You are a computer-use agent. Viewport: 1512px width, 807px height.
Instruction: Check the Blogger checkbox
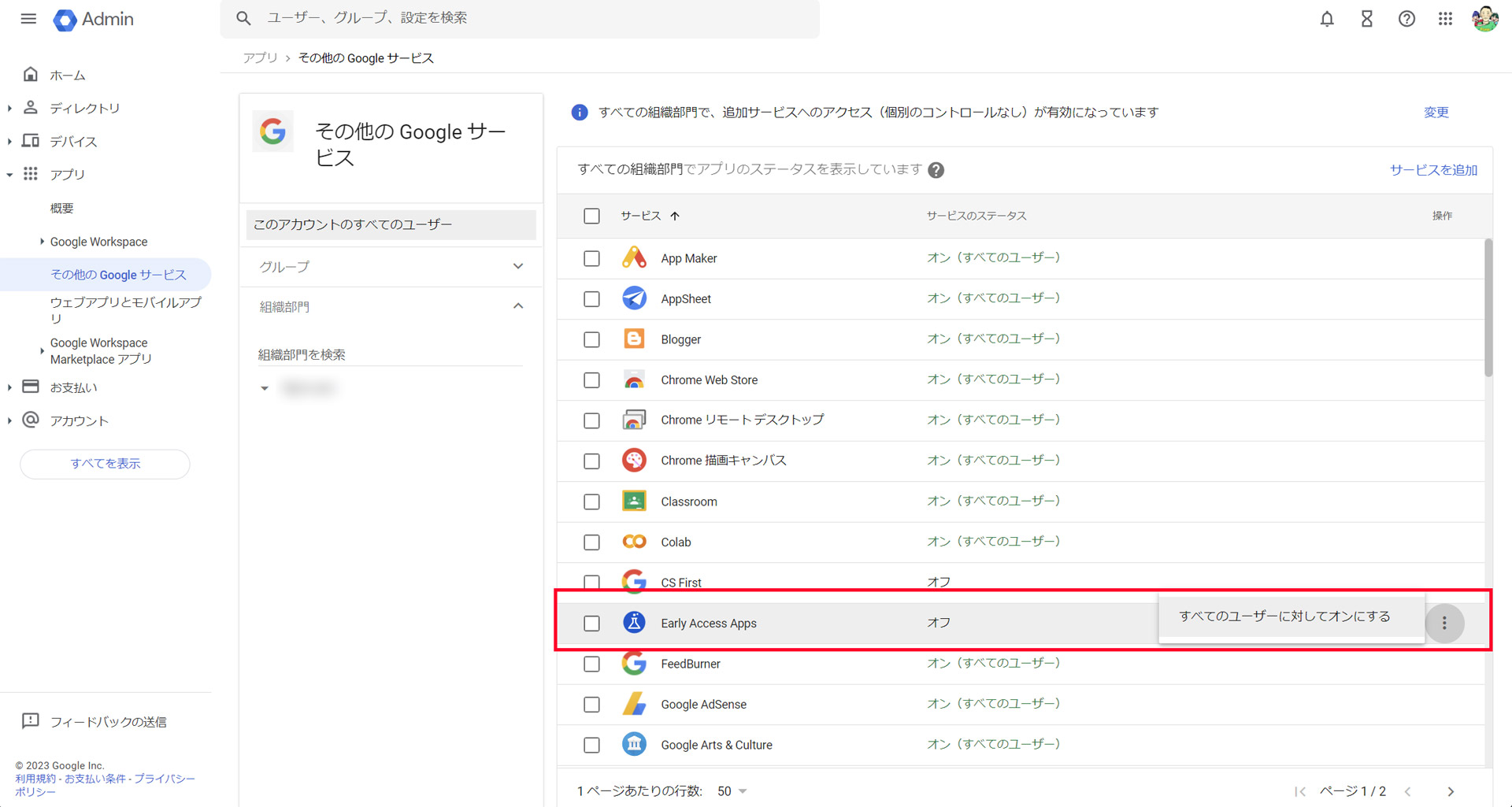tap(591, 339)
